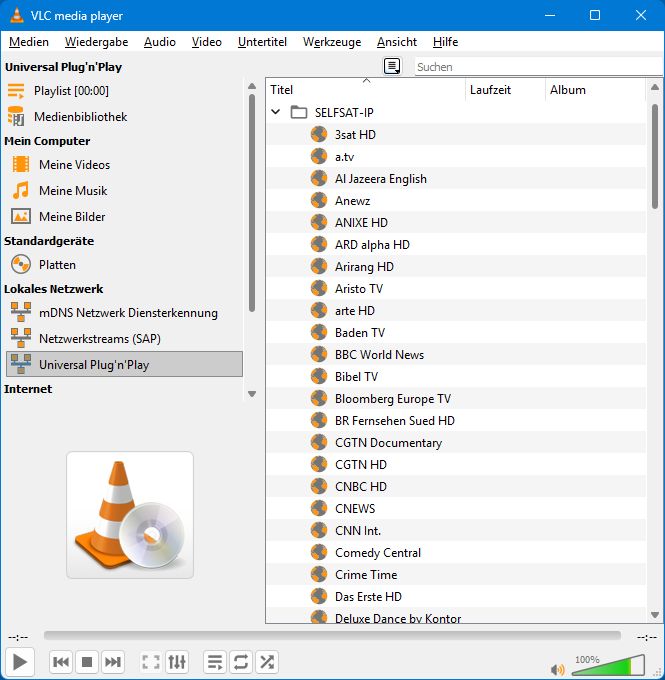Toggle shuffle random playback
Screen dimensions: 665x680
[267, 662]
